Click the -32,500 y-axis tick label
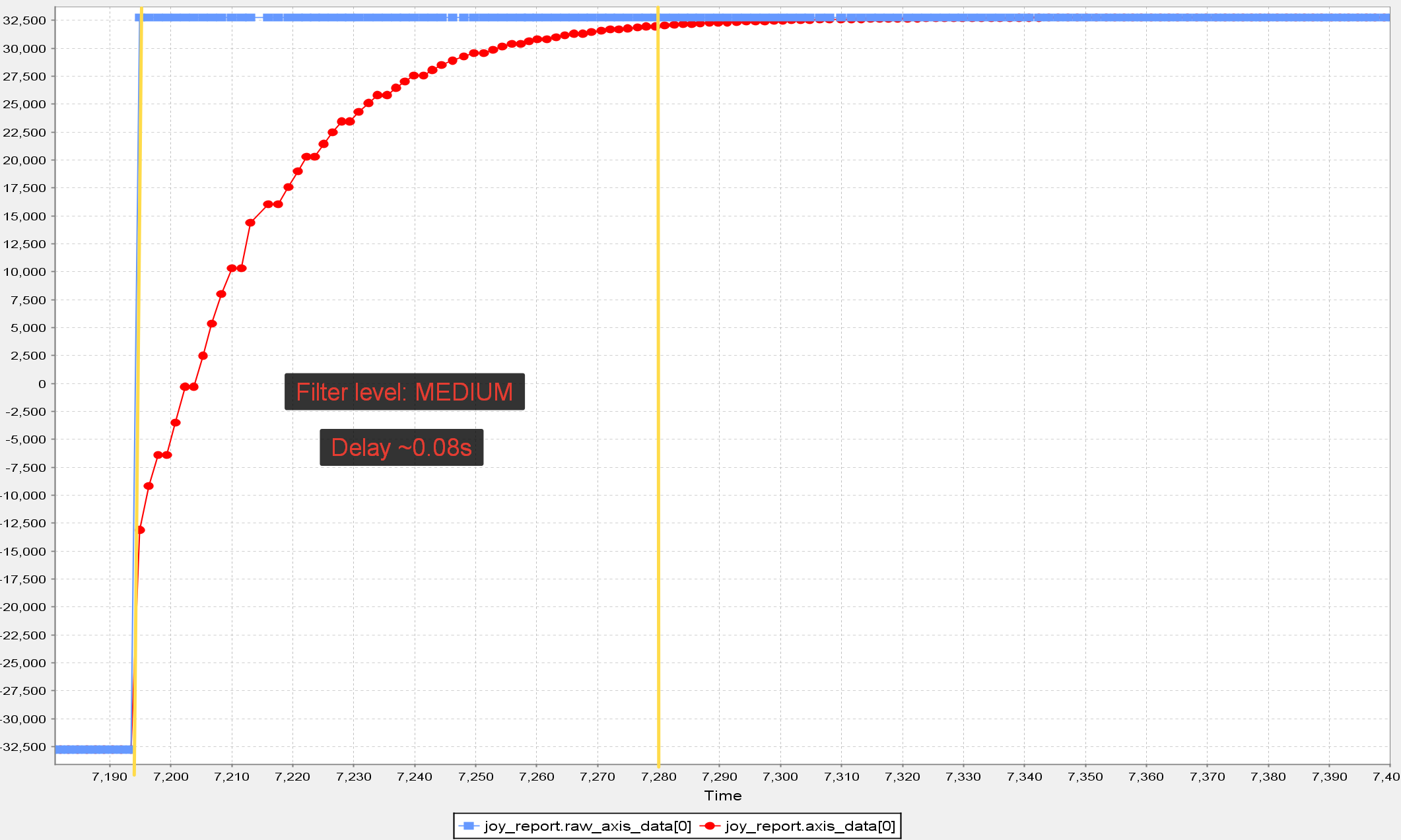The image size is (1401, 840). pos(23,747)
